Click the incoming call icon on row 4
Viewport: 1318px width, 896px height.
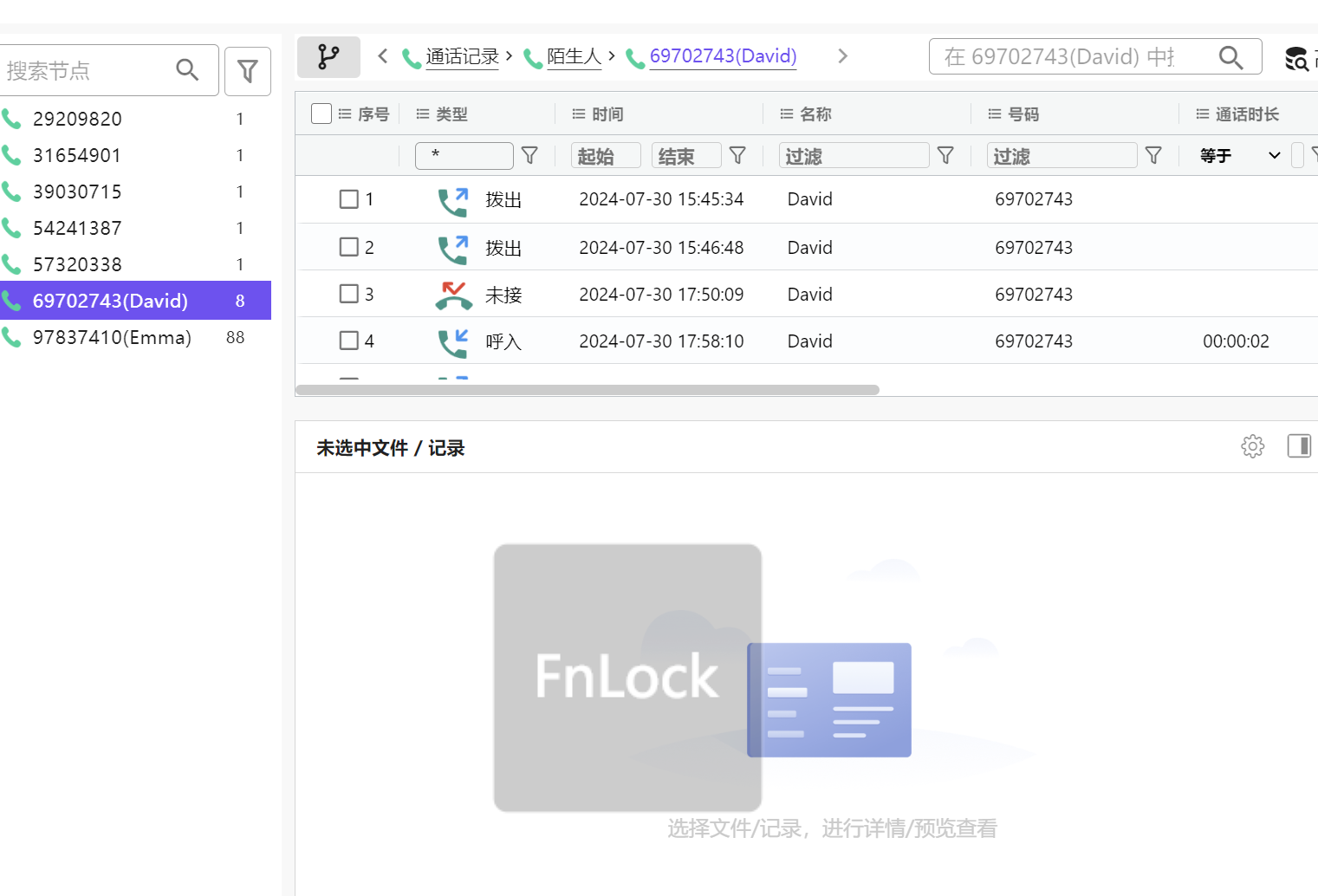pos(452,340)
